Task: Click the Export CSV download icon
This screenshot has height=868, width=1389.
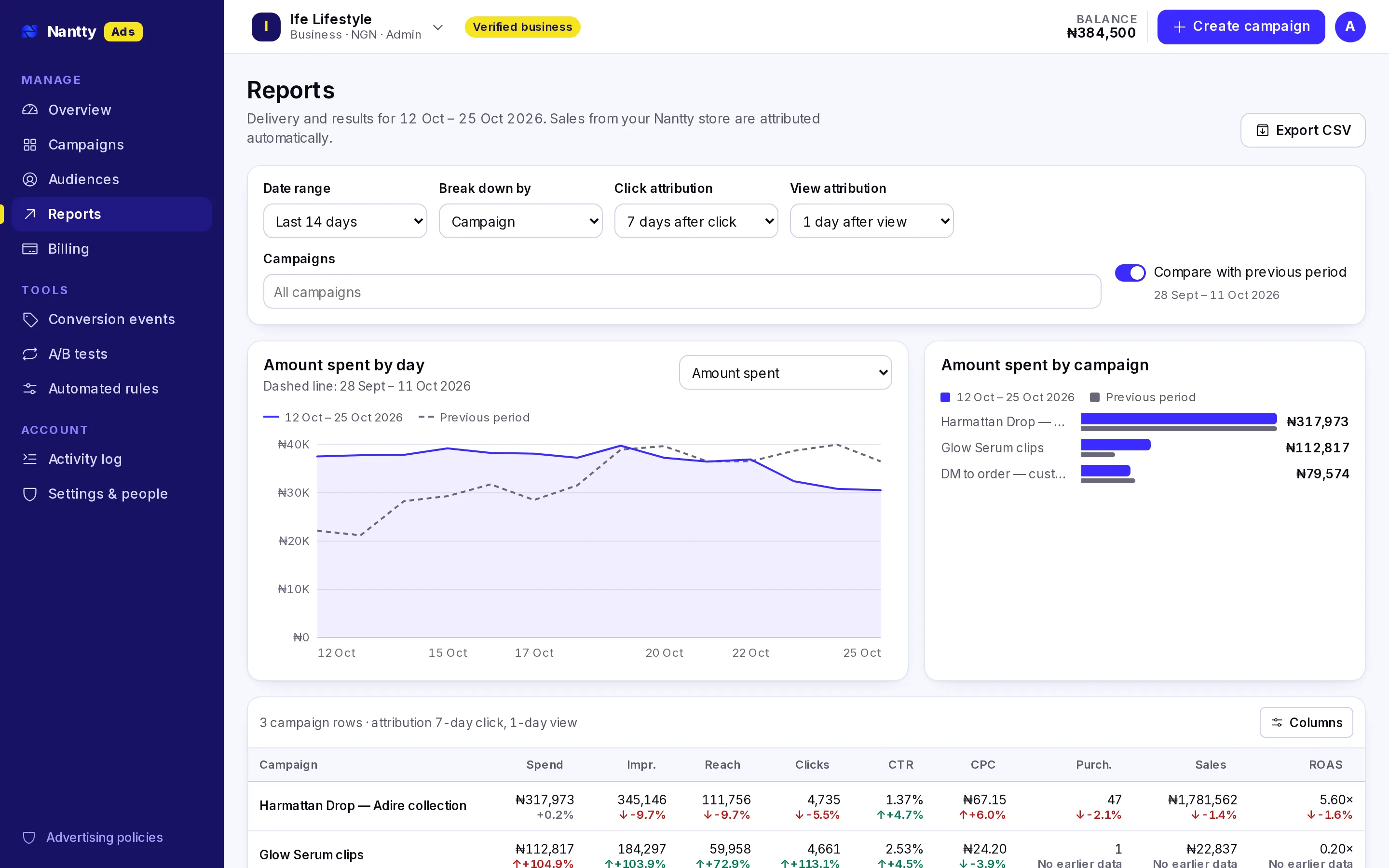Action: pos(1263,130)
